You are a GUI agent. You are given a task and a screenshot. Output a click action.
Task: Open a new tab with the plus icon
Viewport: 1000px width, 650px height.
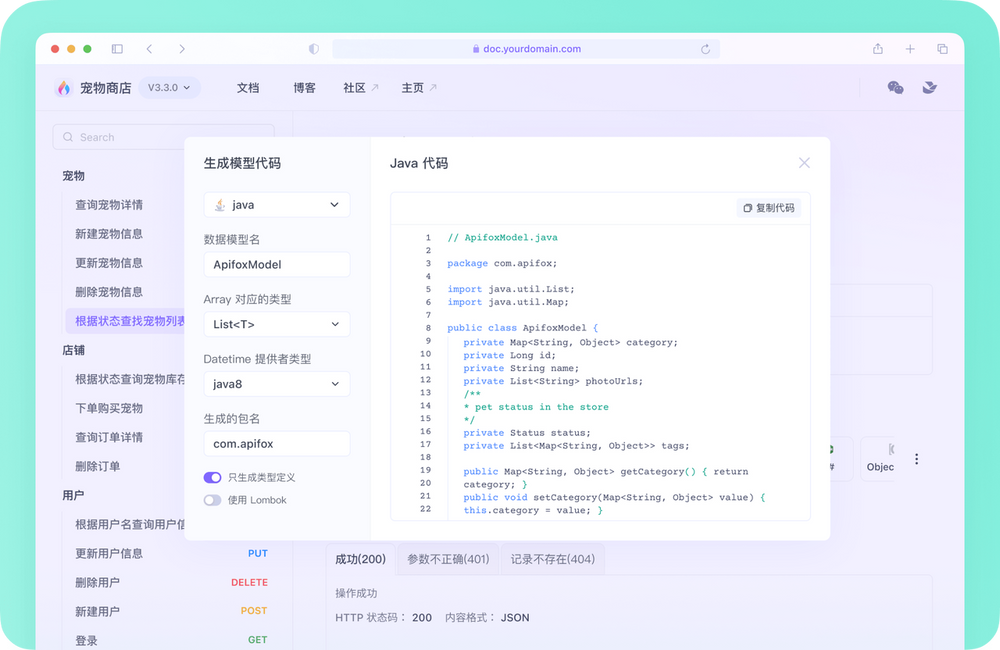tap(910, 49)
